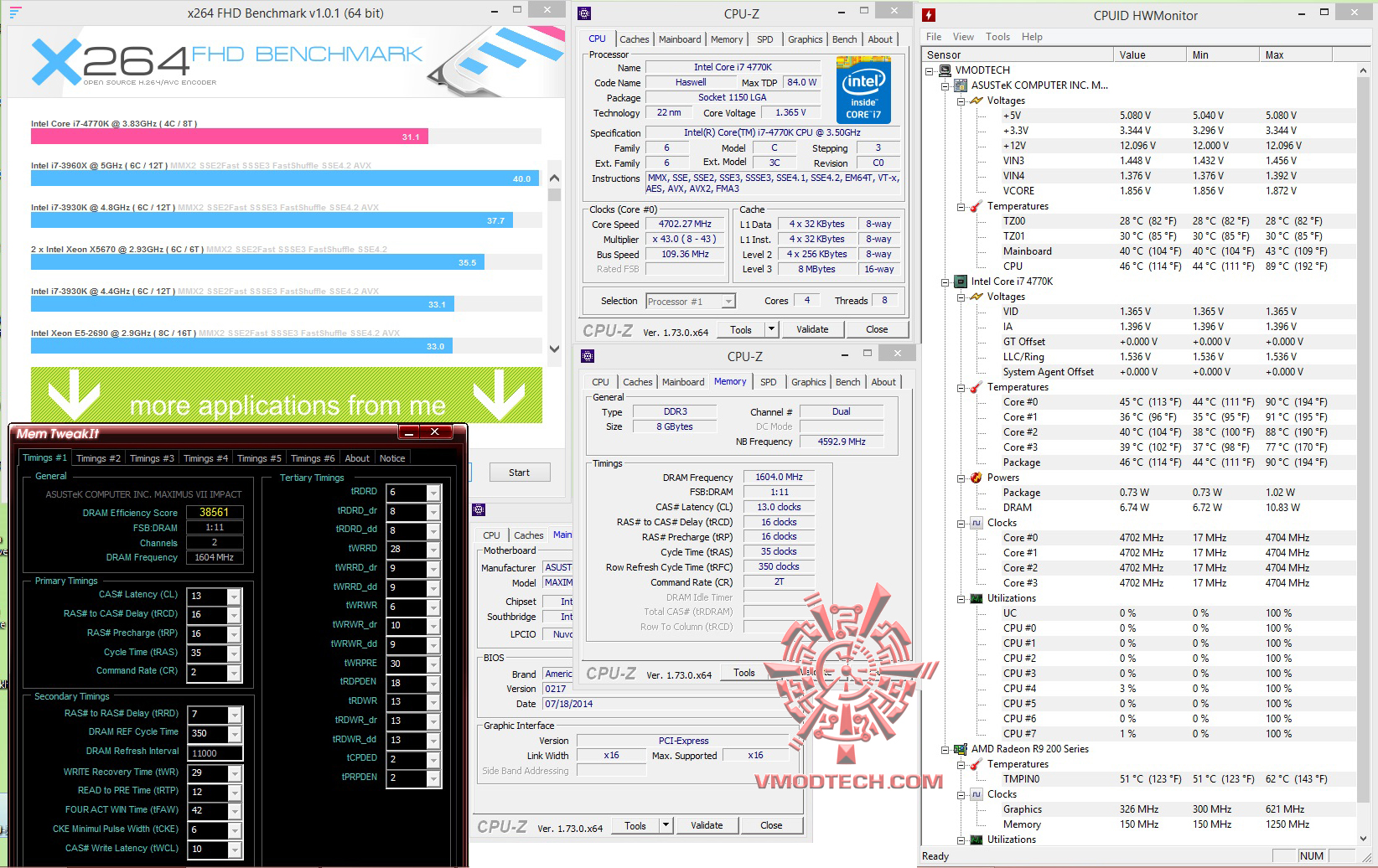Click the Value column header in HWMonitor
1378x868 pixels.
tap(1150, 55)
